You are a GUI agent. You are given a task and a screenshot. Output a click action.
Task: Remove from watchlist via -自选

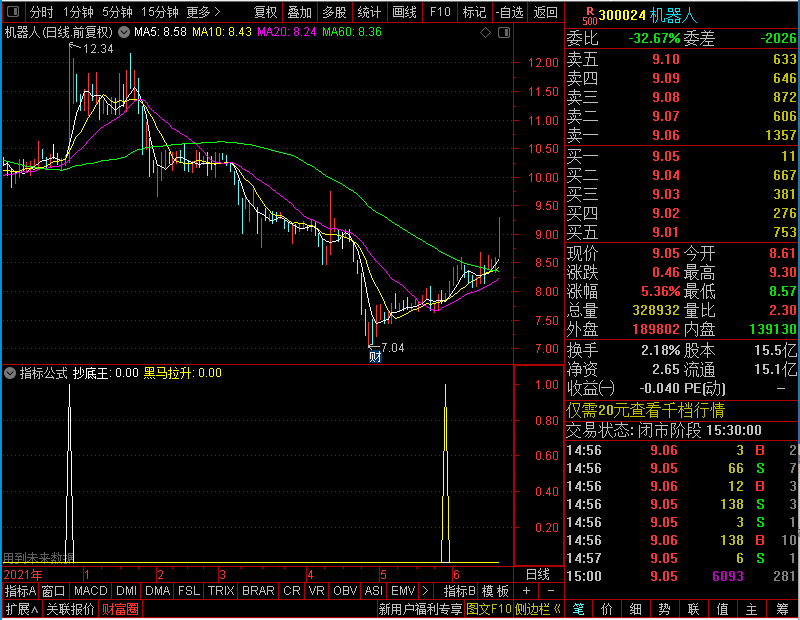(x=509, y=12)
